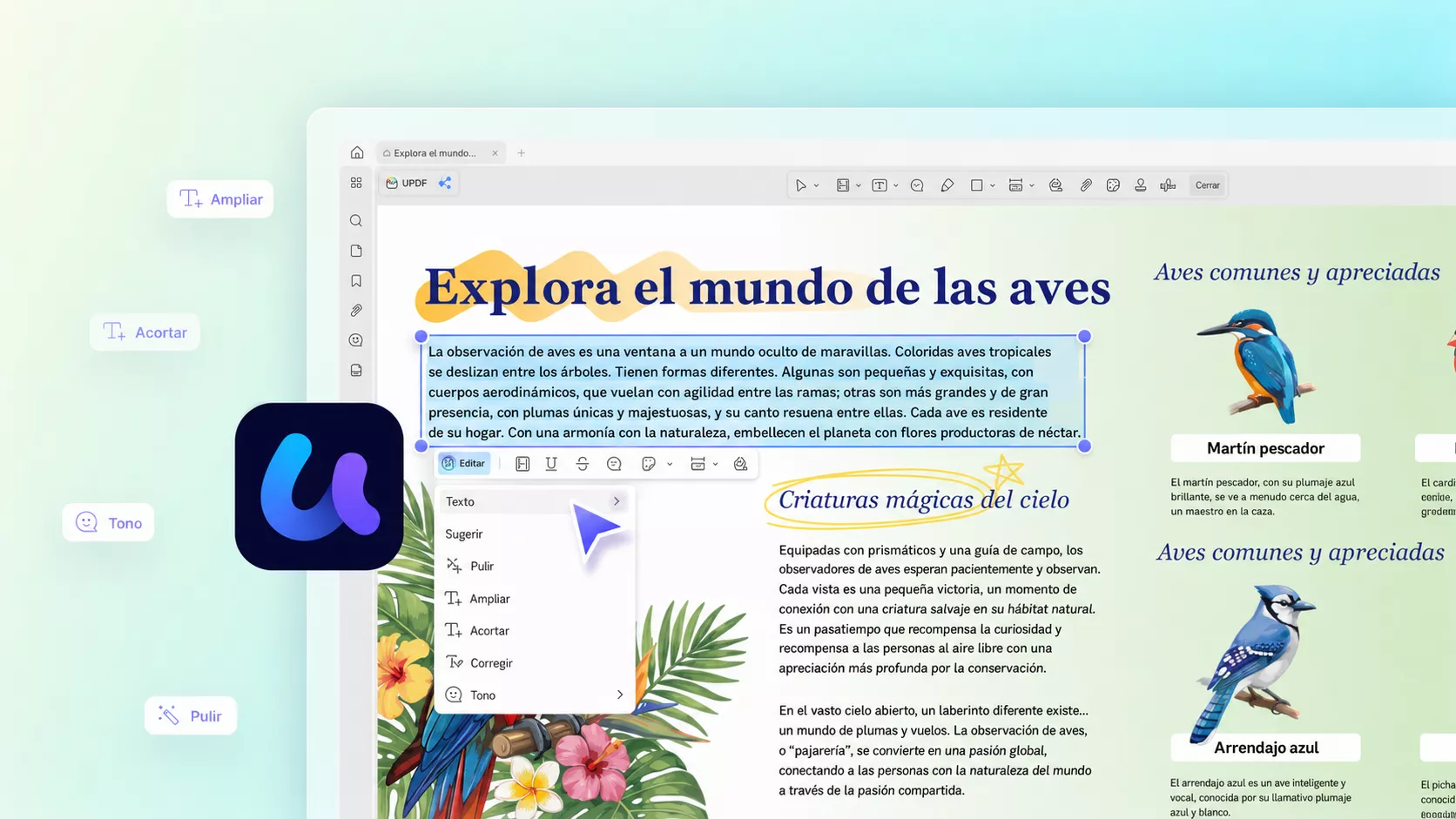Select the sticky note comment tool in top toolbar
1456x819 pixels.
coord(917,185)
